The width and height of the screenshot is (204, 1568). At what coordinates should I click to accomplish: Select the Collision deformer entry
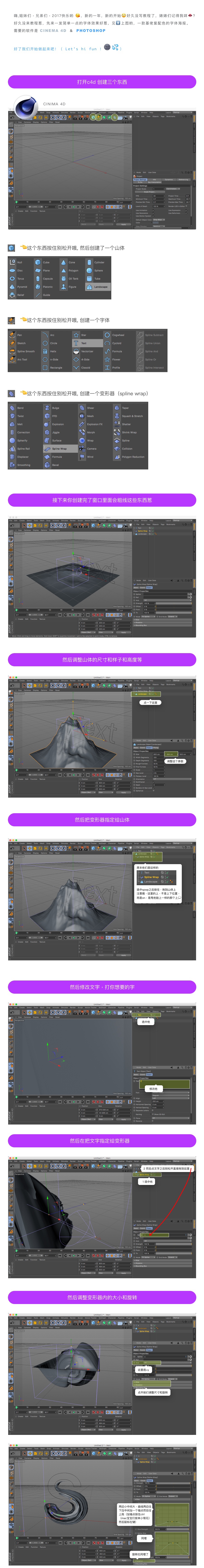[x=127, y=449]
